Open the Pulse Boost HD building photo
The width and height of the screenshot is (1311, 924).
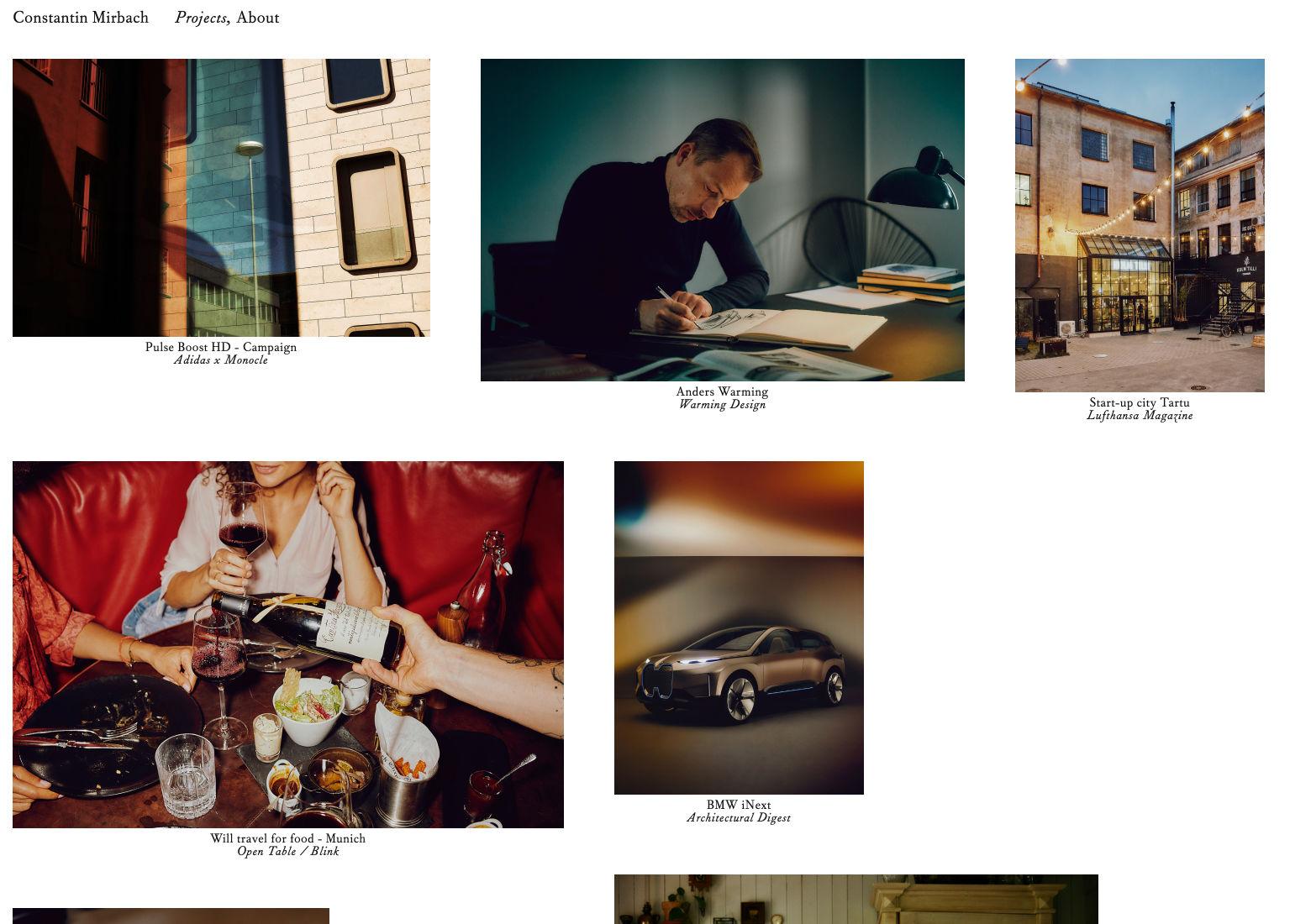[221, 197]
